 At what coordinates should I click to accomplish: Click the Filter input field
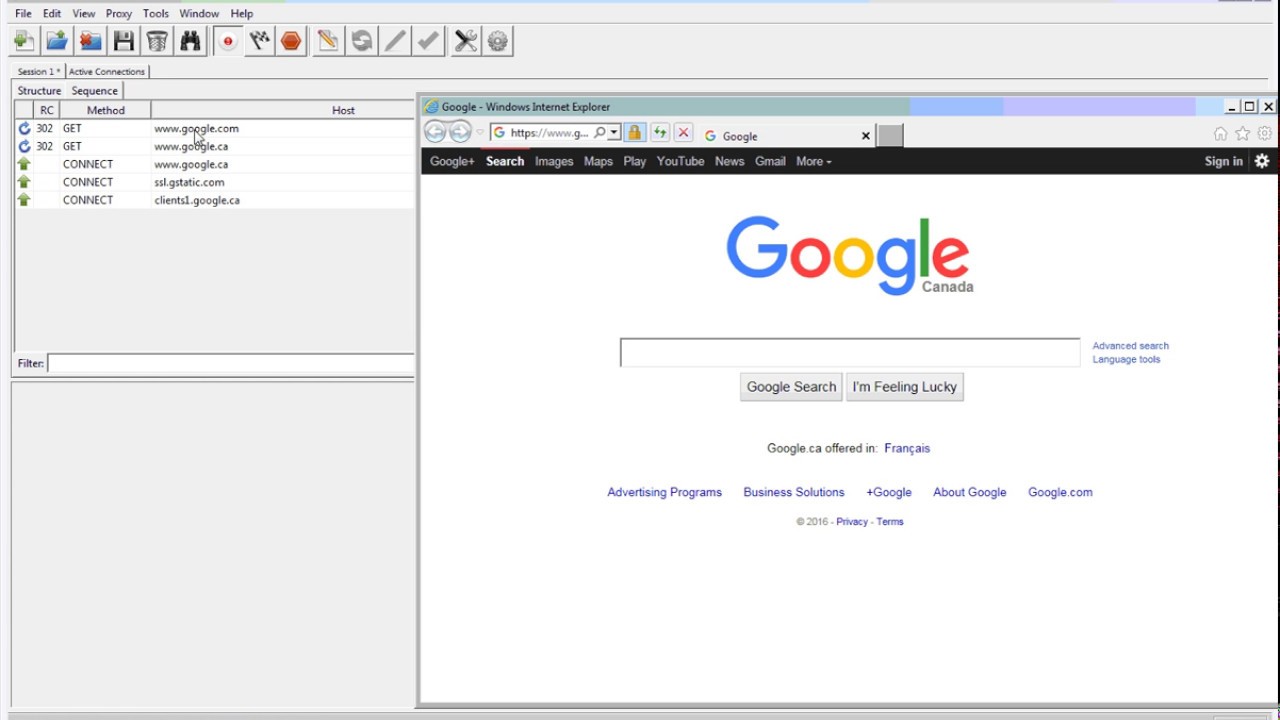231,363
